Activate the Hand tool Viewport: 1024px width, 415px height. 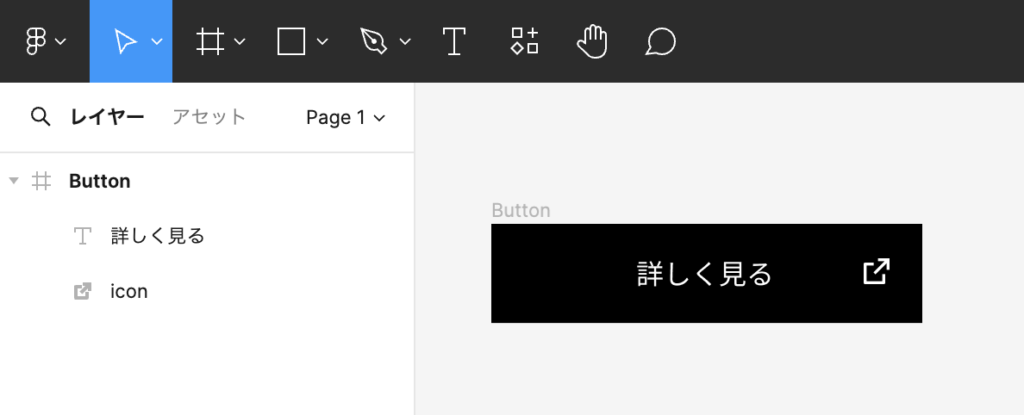click(x=593, y=41)
